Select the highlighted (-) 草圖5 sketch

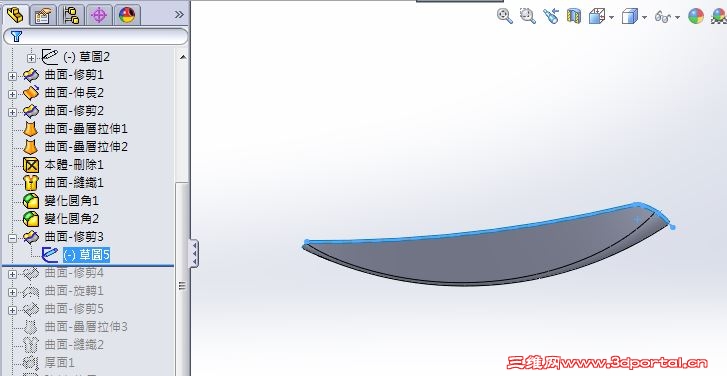click(86, 255)
